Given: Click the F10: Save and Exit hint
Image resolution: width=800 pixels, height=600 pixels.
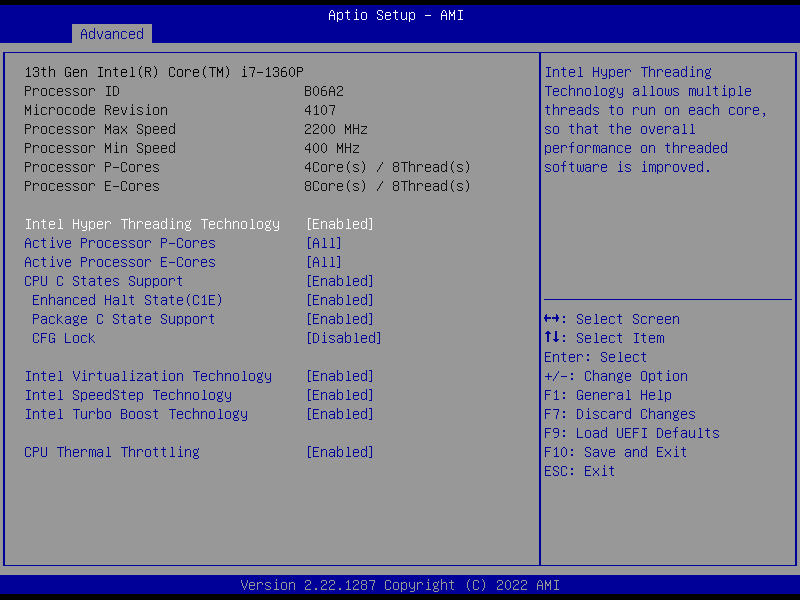Looking at the screenshot, I should coord(616,453).
